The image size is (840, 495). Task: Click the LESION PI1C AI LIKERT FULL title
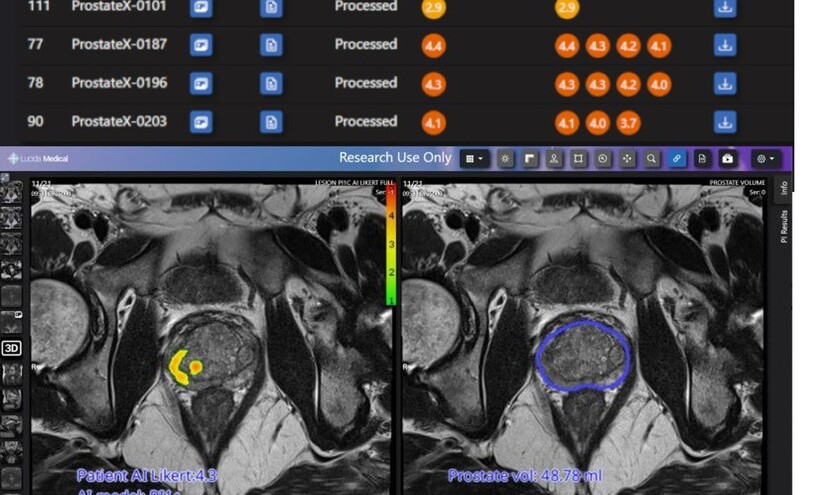coord(354,183)
